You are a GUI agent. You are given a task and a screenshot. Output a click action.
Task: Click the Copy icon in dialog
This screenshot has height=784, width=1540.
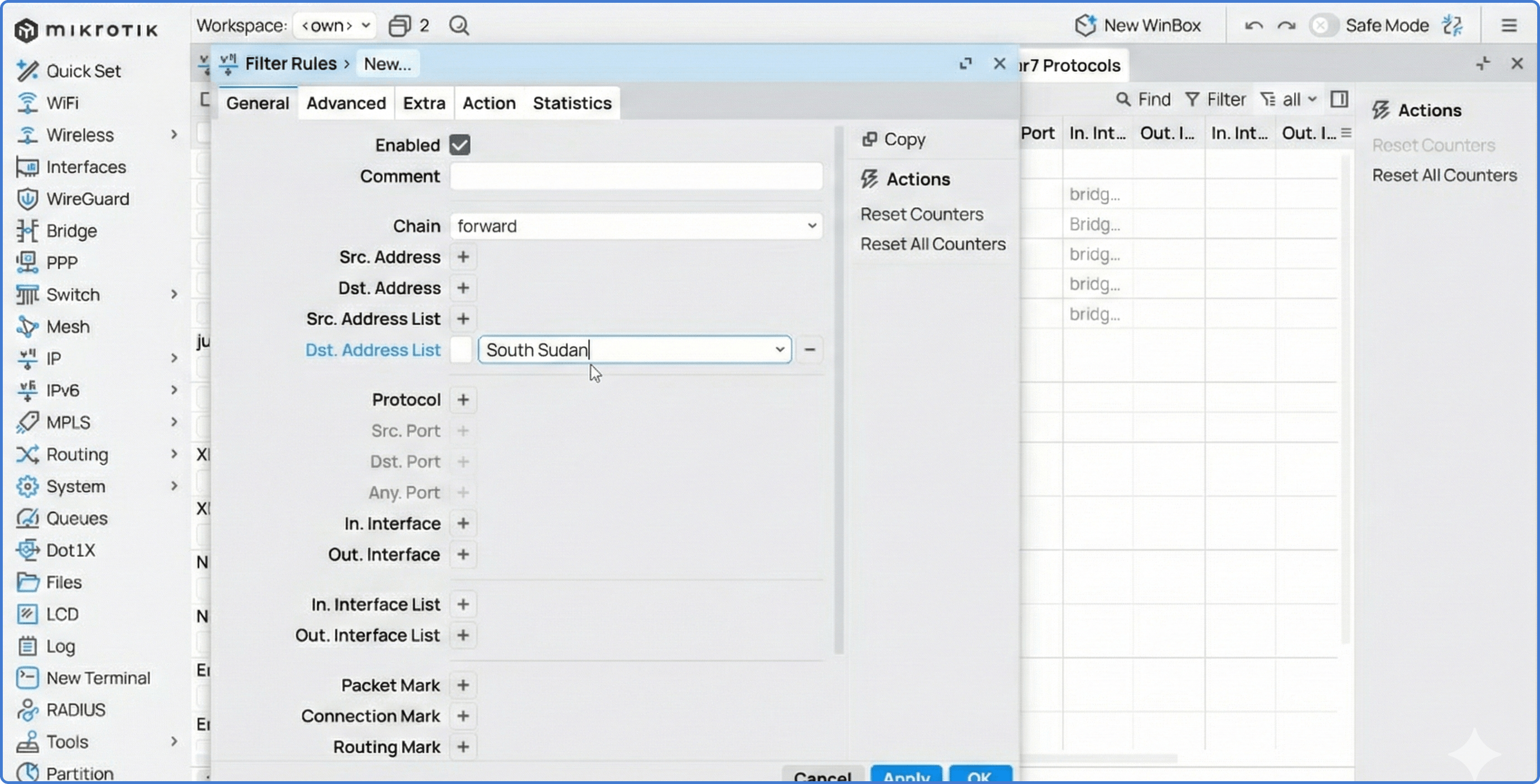click(x=869, y=139)
